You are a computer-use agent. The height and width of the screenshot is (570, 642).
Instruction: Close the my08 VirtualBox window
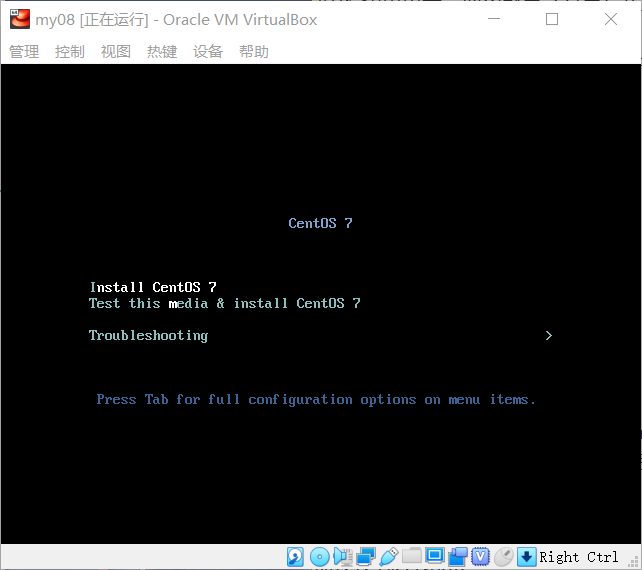(611, 19)
